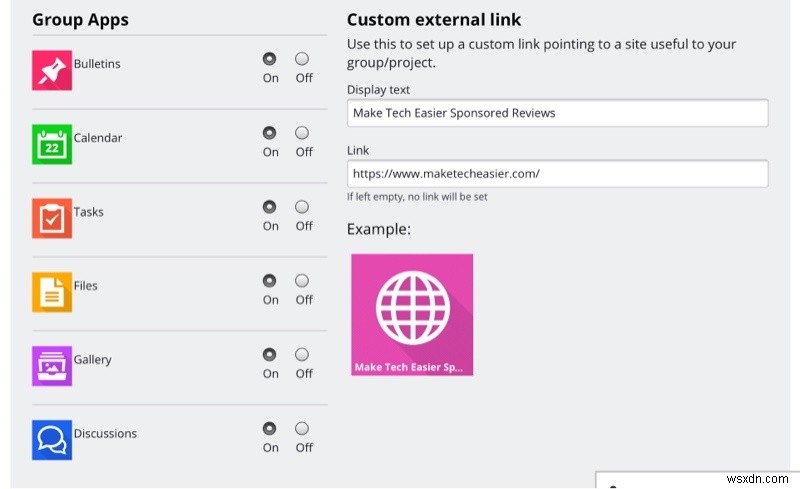Viewport: 800px width, 489px height.
Task: Click the 'Make Tech Easier Sp...' tile caption
Action: click(409, 367)
